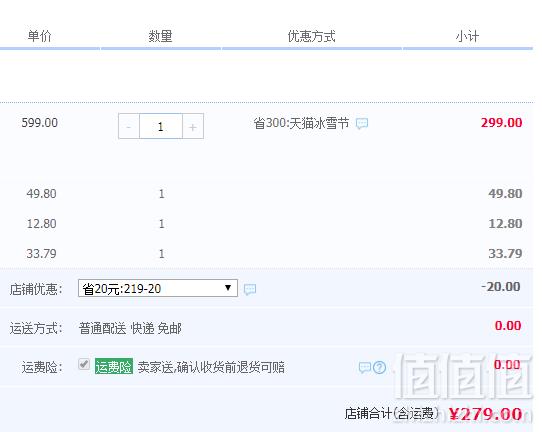Image resolution: width=542 pixels, height=432 pixels.
Task: Edit the quantity input field showing 1
Action: tap(161, 126)
